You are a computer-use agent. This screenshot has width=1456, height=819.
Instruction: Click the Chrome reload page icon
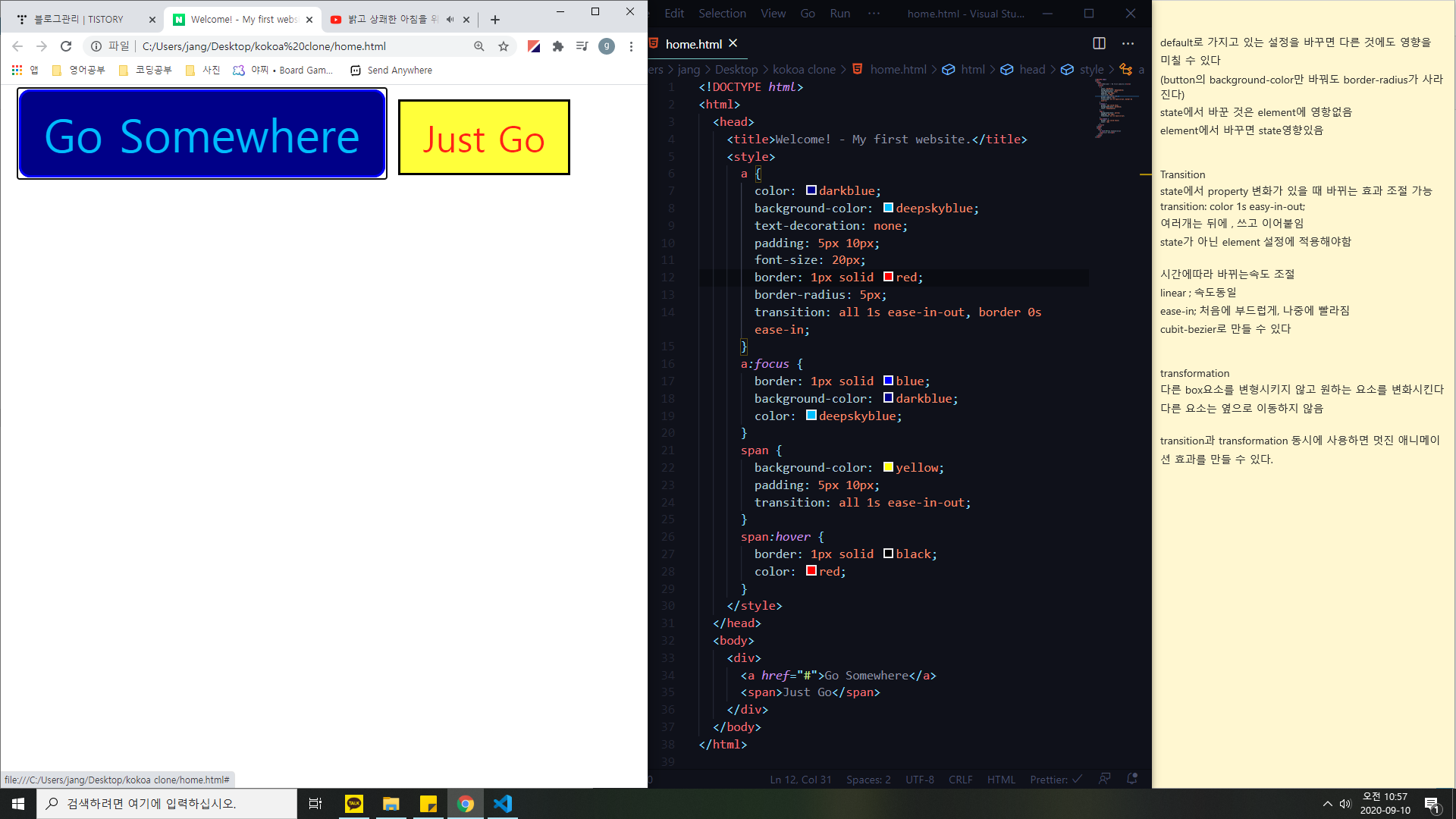point(66,46)
